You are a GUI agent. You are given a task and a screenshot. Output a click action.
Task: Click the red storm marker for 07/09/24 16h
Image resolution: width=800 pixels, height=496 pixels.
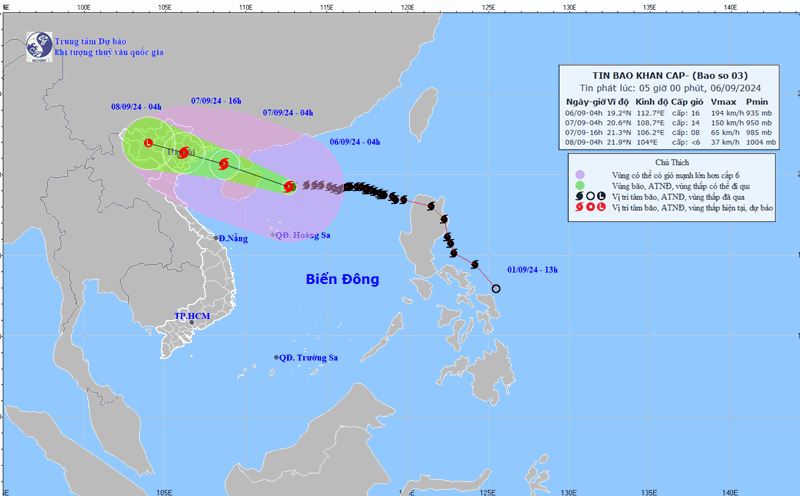click(184, 154)
